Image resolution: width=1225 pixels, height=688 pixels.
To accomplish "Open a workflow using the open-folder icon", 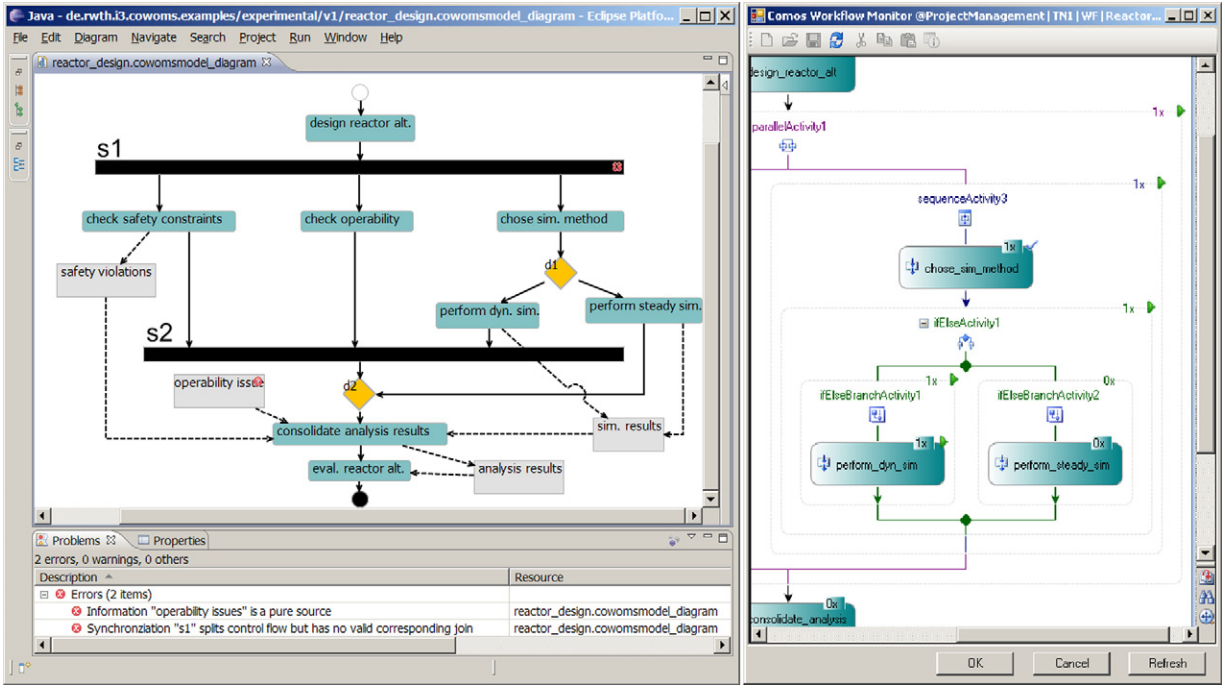I will 789,40.
